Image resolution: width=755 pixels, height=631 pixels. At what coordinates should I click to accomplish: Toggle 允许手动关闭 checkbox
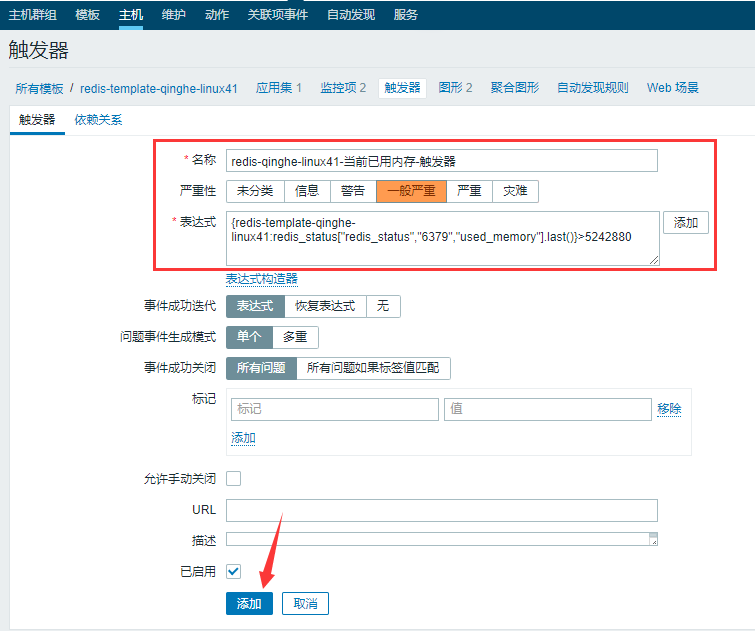pyautogui.click(x=234, y=479)
